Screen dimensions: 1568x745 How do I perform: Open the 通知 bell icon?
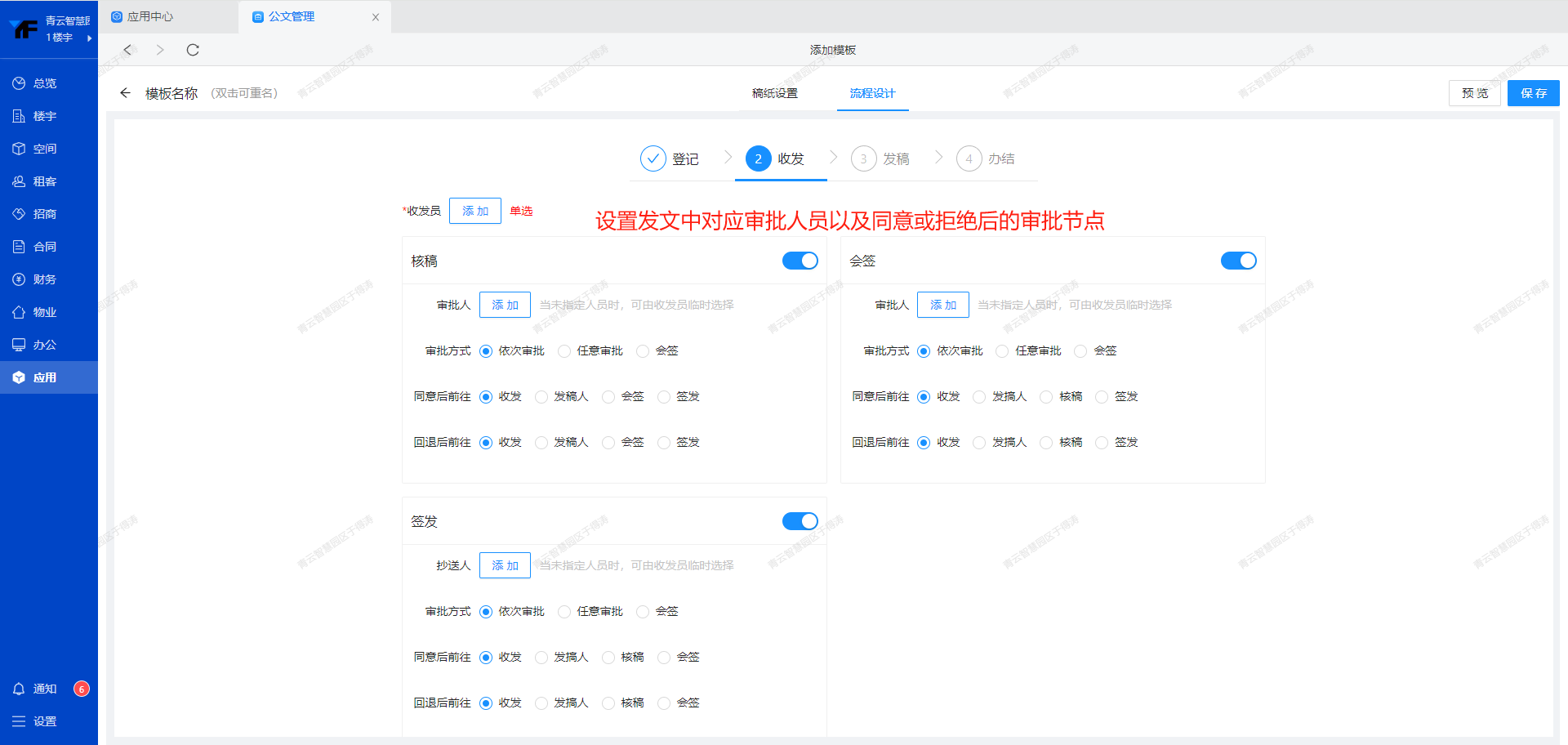click(19, 689)
